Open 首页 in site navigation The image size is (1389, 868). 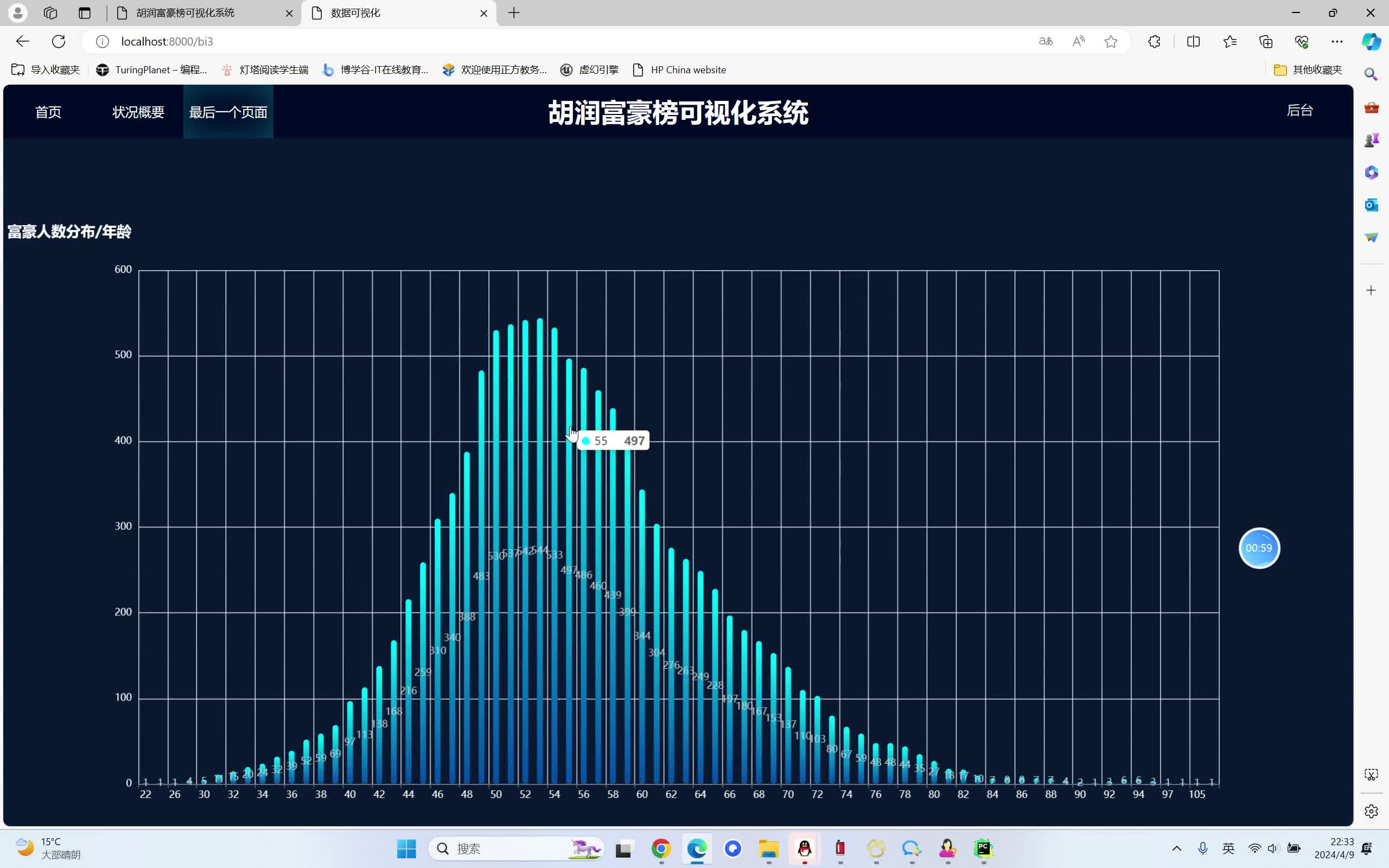(48, 112)
